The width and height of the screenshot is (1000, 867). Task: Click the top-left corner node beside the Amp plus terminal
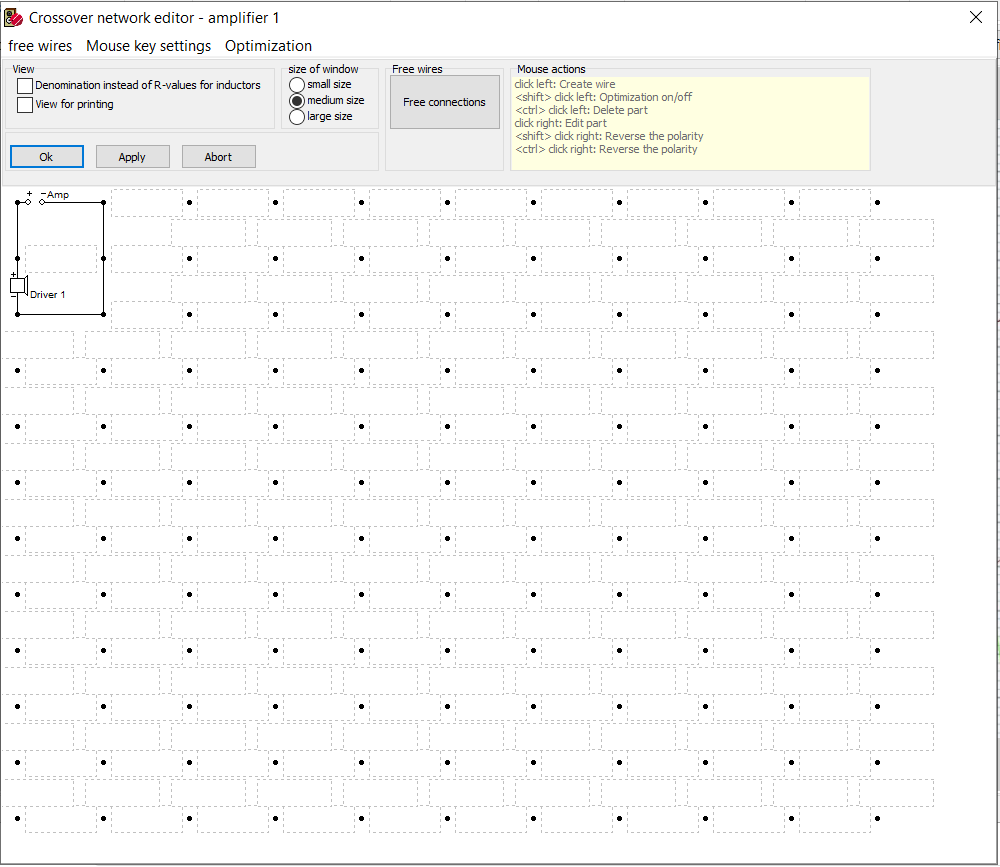pos(17,202)
